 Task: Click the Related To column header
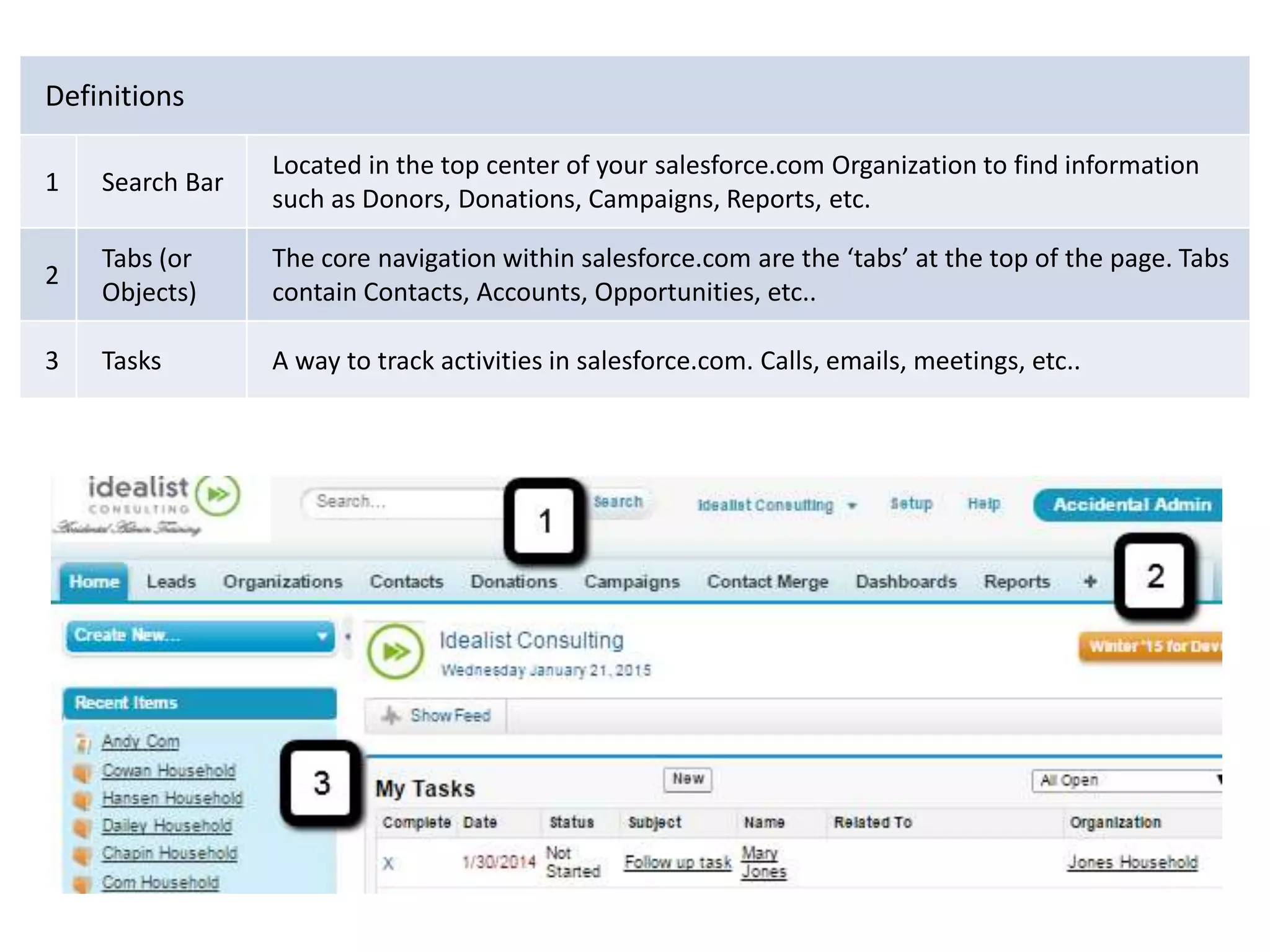873,822
